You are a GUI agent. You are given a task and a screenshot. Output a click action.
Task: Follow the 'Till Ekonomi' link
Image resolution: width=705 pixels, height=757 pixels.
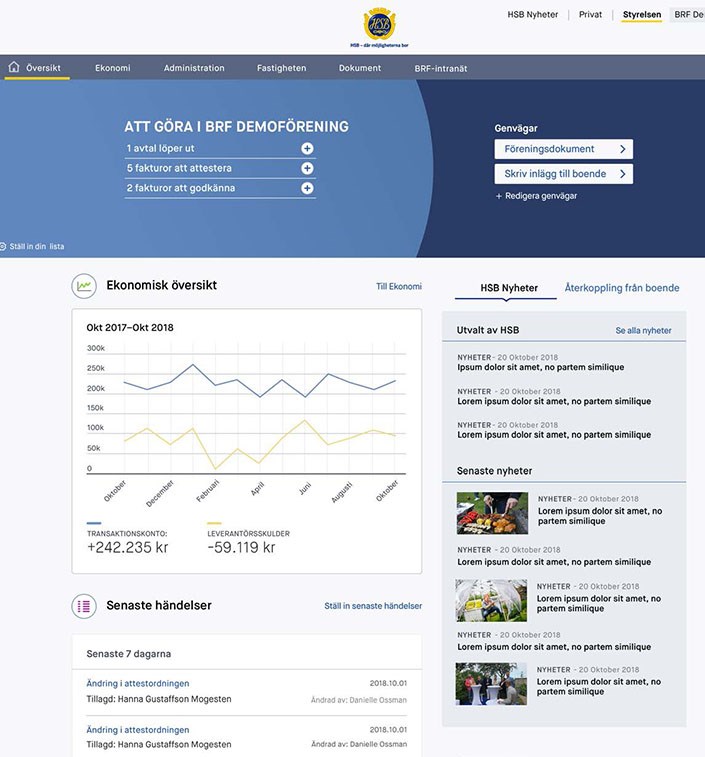pyautogui.click(x=398, y=286)
